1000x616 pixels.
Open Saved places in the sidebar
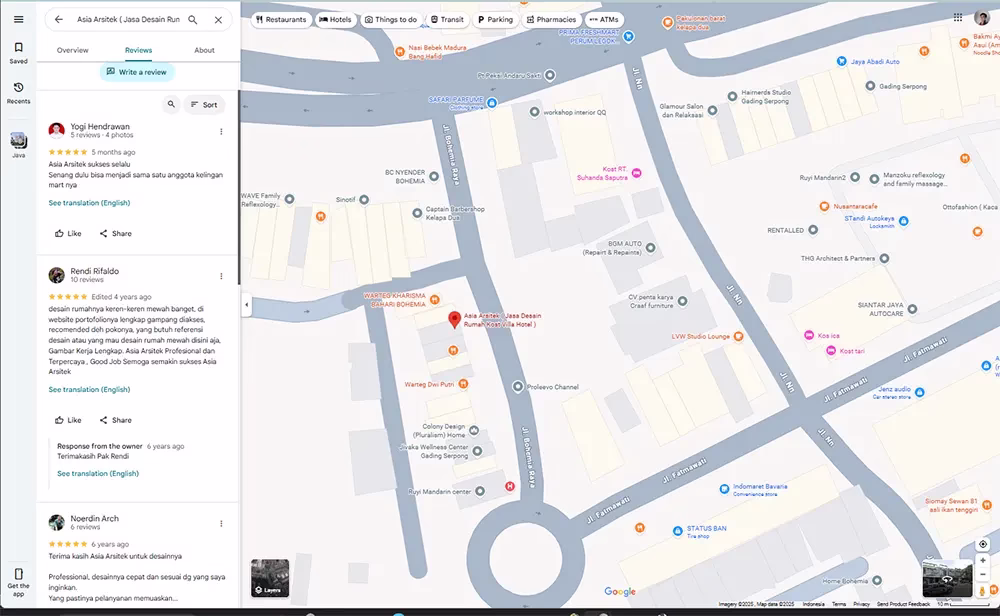[18, 53]
